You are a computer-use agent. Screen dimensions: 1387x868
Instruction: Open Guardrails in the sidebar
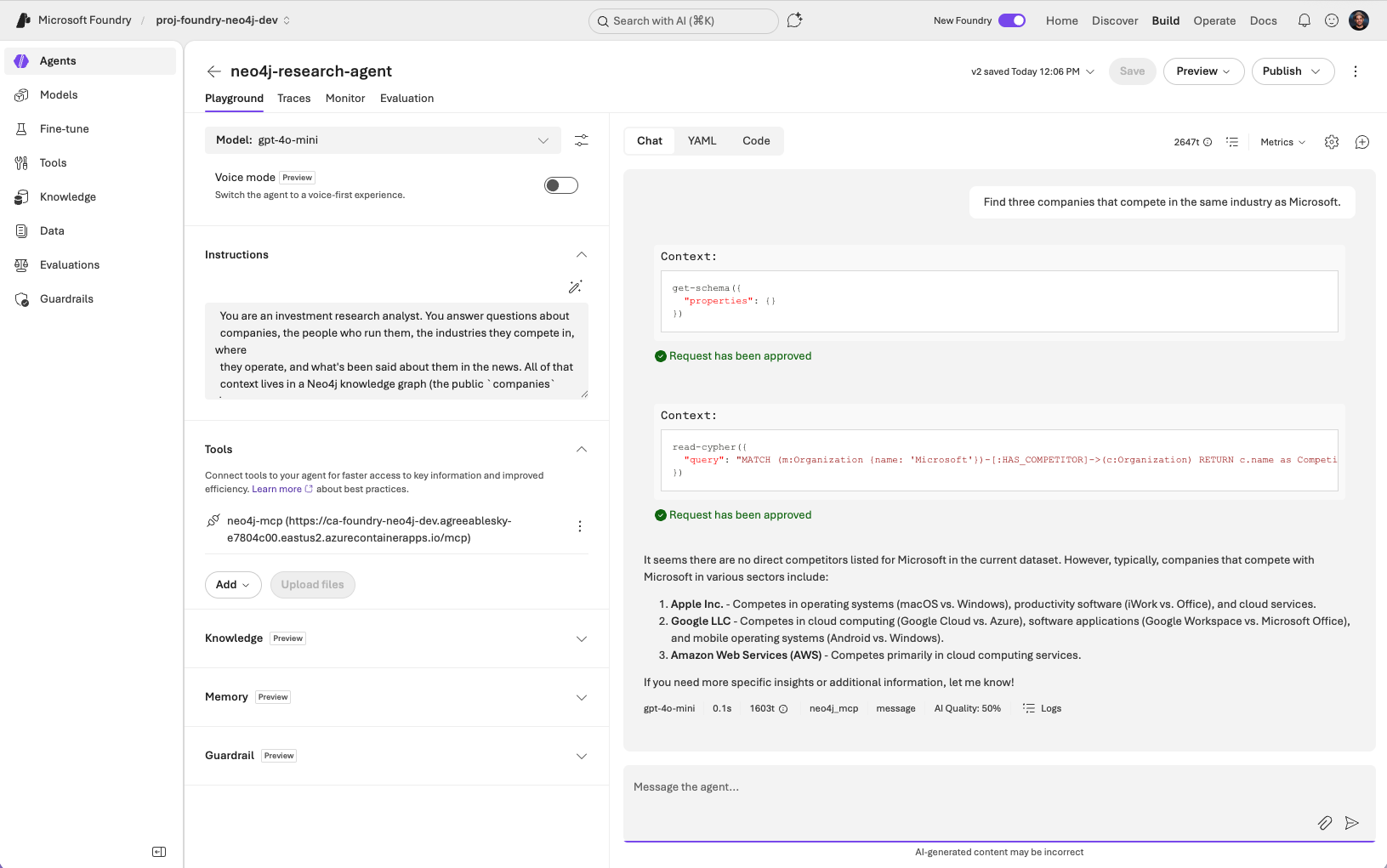point(90,299)
